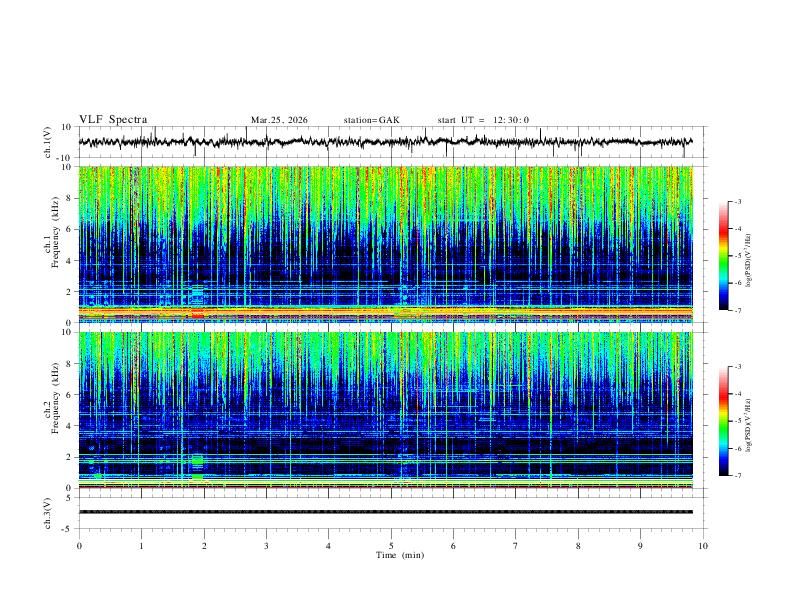This screenshot has height=612, width=792.
Task: Click the "-5" tick on ch.3(V) axis
Action: (x=68, y=529)
